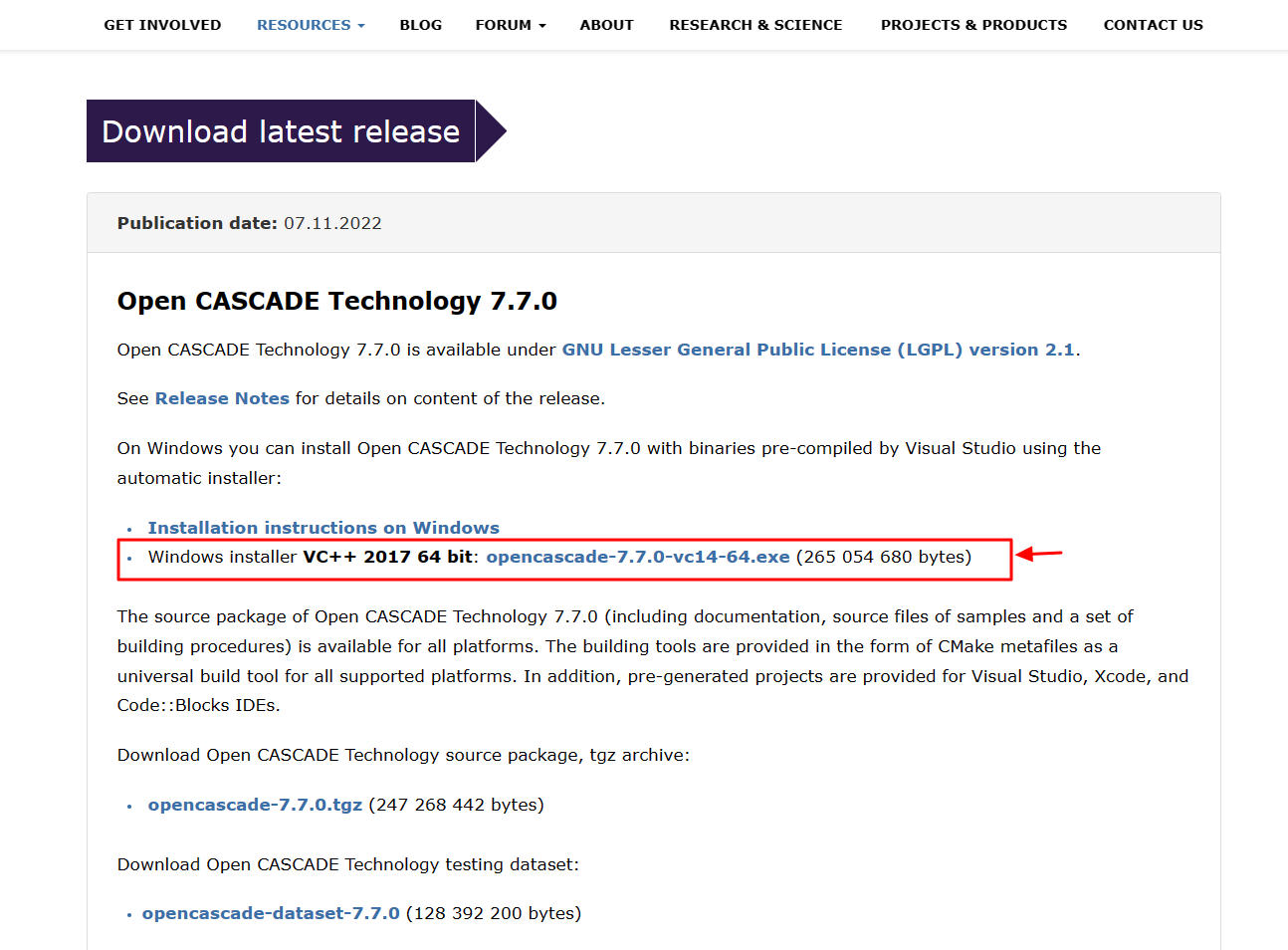
Task: Click the caret arrow next to RESOURCES
Action: click(361, 26)
